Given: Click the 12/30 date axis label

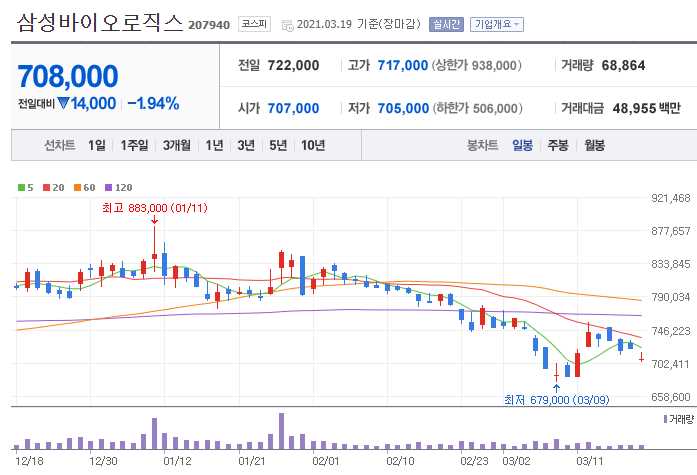Looking at the screenshot, I should [103, 461].
